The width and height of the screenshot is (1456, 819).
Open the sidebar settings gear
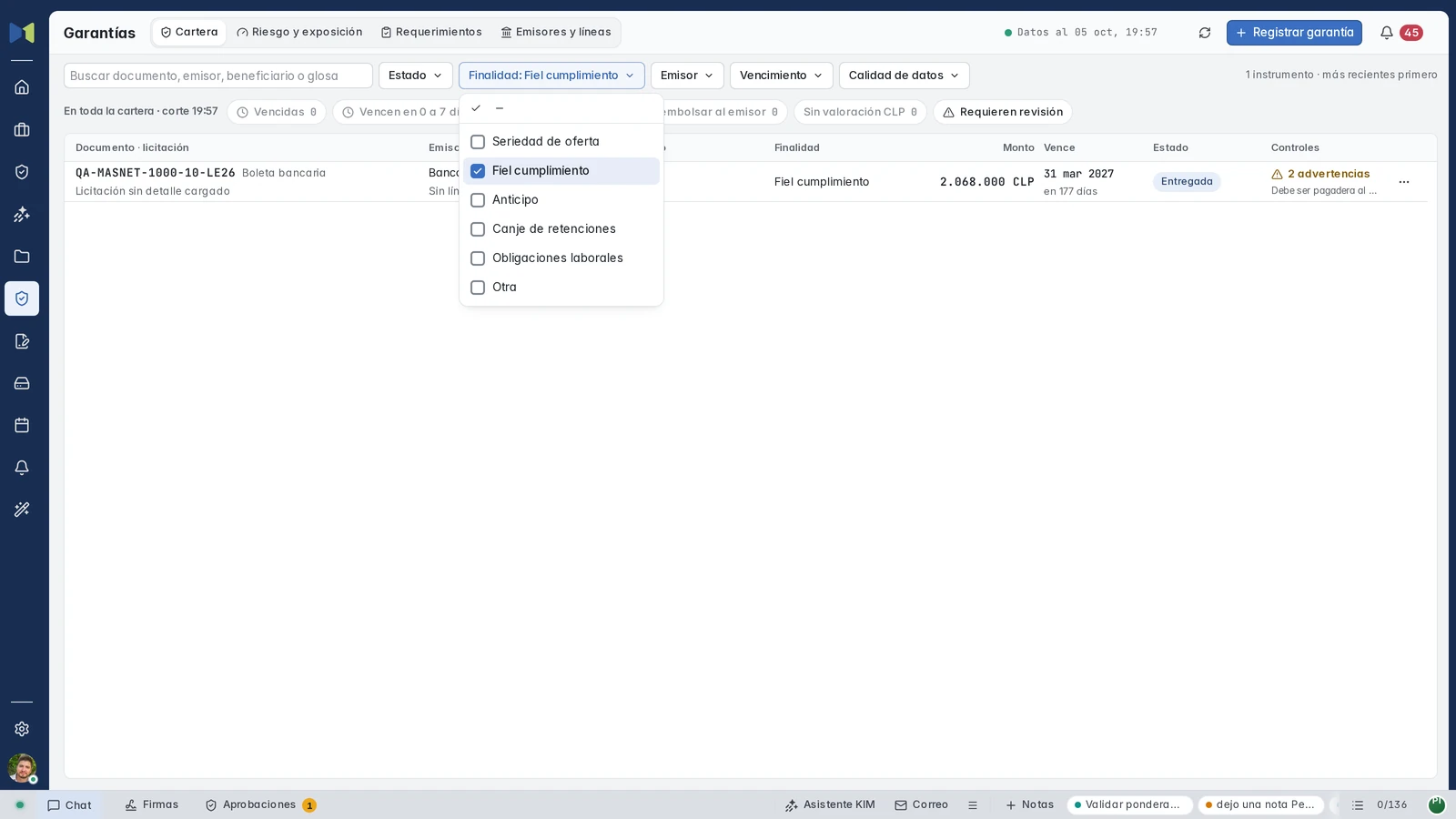coord(22,729)
